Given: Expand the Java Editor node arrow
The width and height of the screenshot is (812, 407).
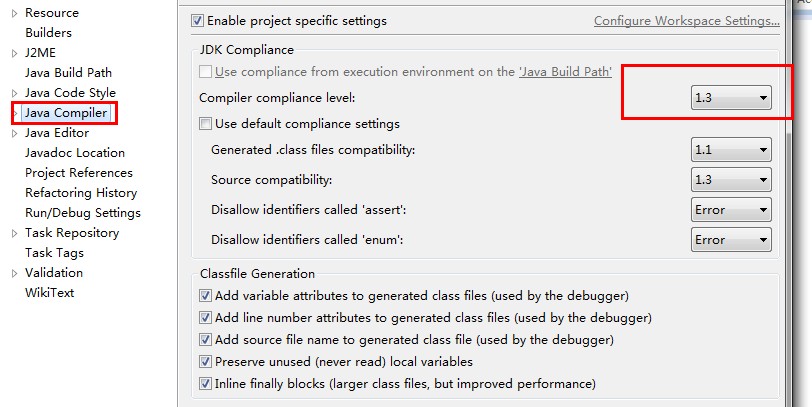Looking at the screenshot, I should [x=14, y=134].
